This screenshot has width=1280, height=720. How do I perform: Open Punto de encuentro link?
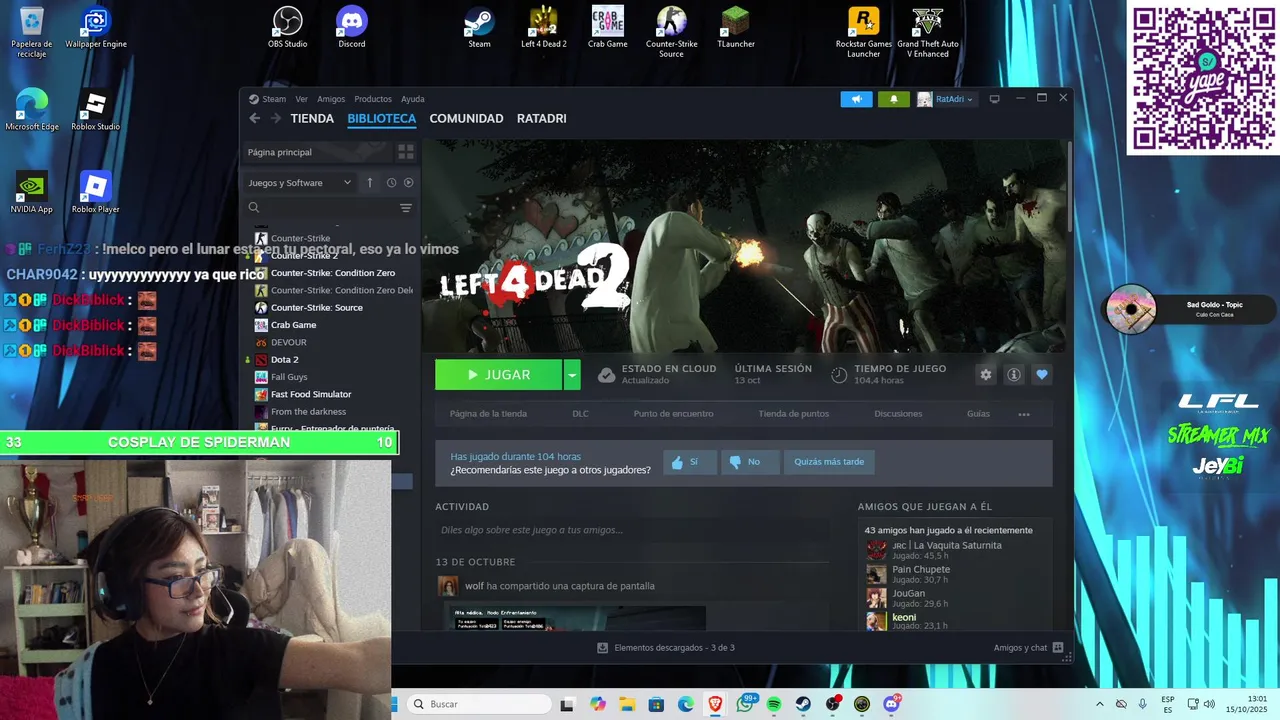tap(673, 414)
